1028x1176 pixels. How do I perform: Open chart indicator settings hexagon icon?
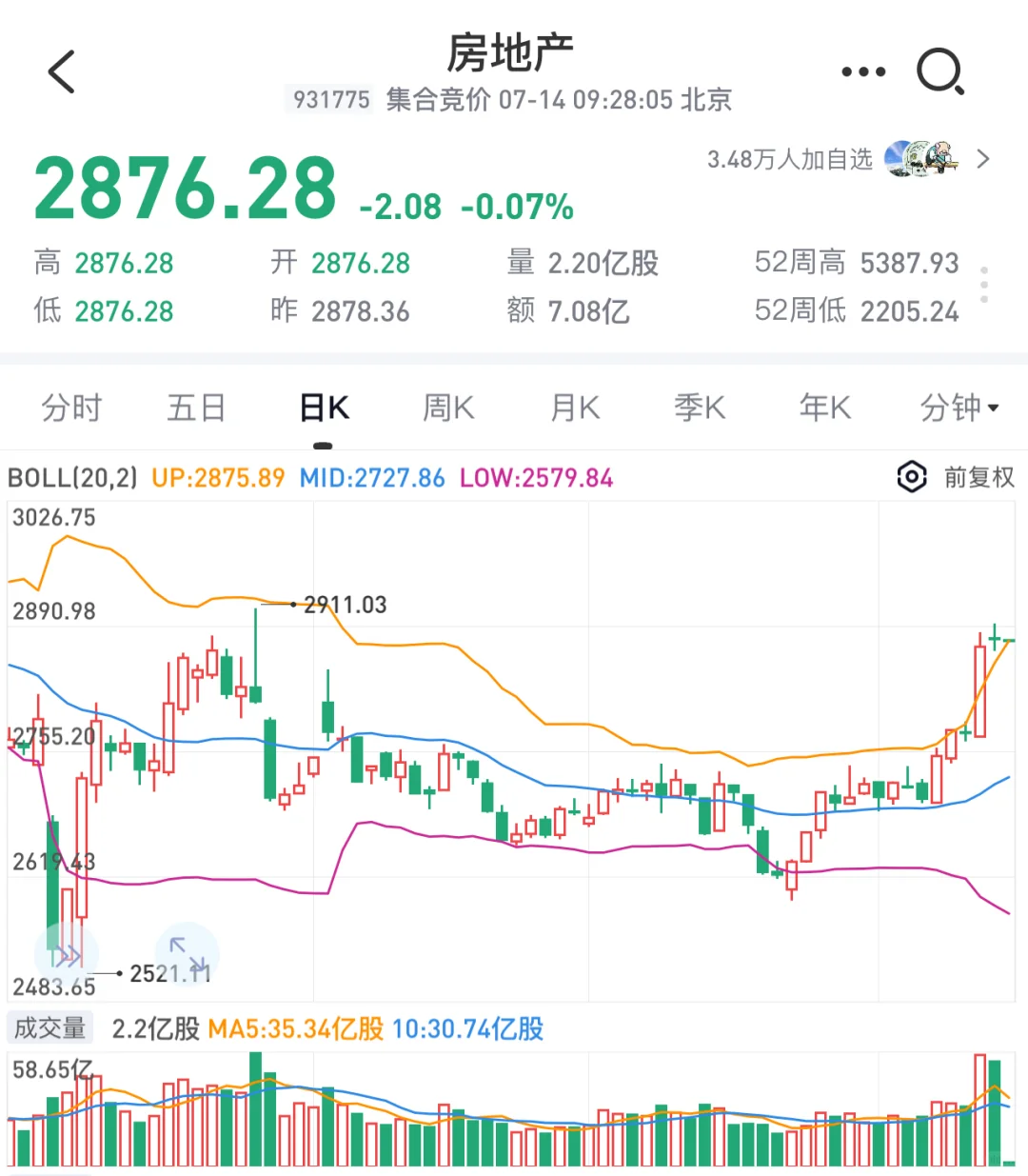click(911, 477)
